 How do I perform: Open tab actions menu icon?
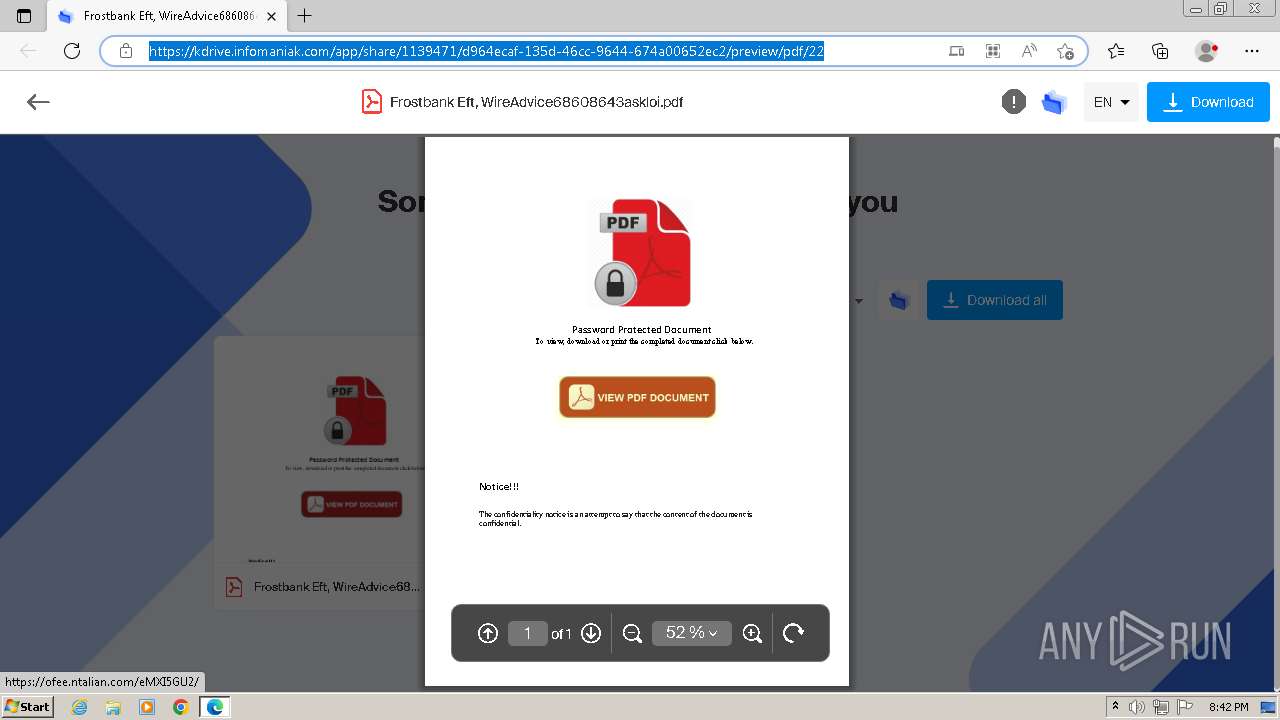(x=24, y=16)
